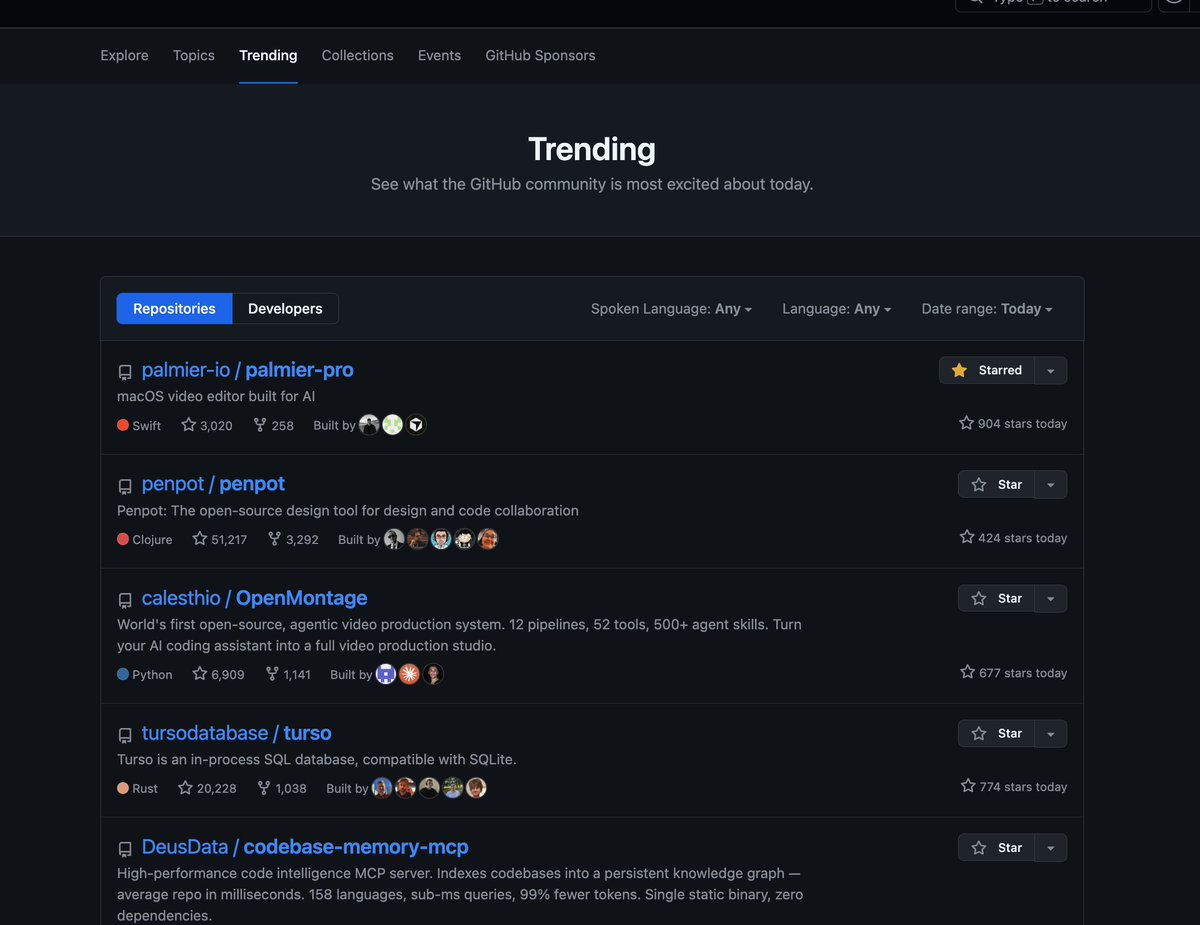Open first contributor avatar of OpenMontage

point(386,674)
